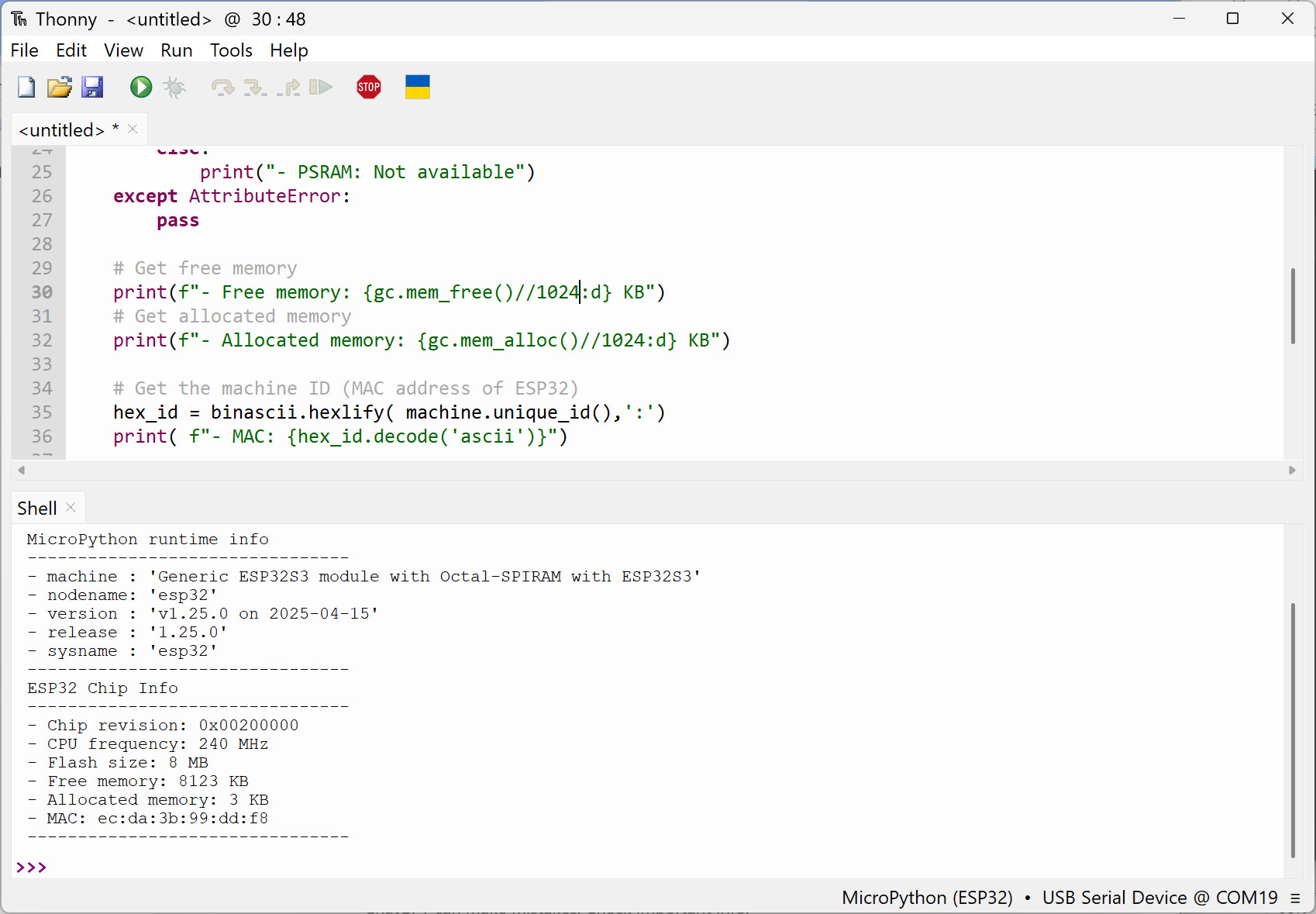
Task: Click the 'hex_id = binascii.hexlify' code line
Action: coord(389,412)
